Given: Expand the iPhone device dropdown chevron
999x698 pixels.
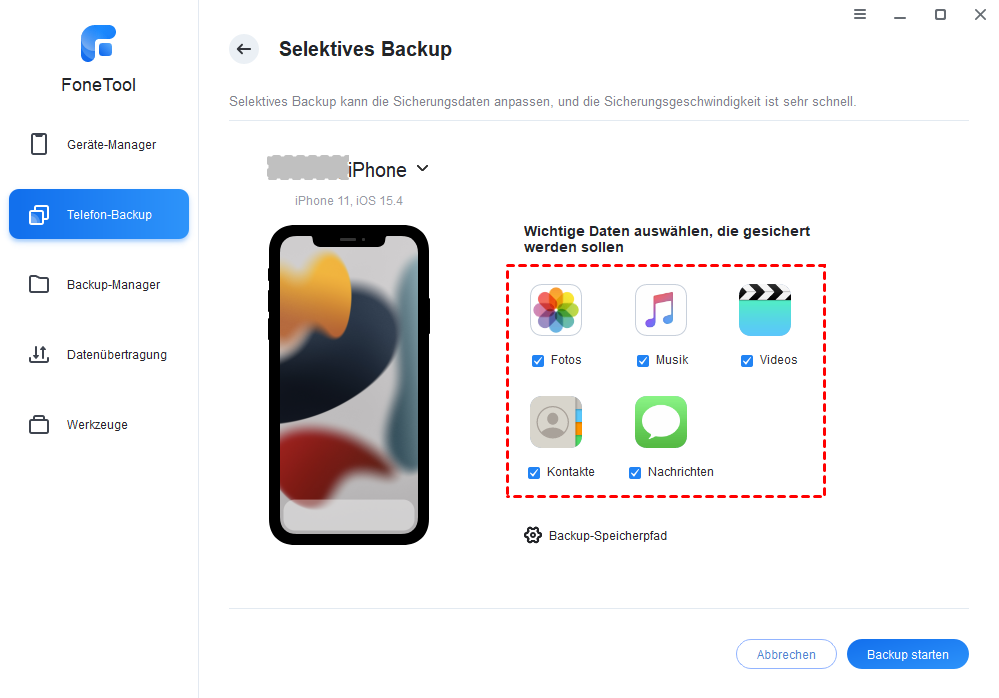Looking at the screenshot, I should (x=422, y=169).
